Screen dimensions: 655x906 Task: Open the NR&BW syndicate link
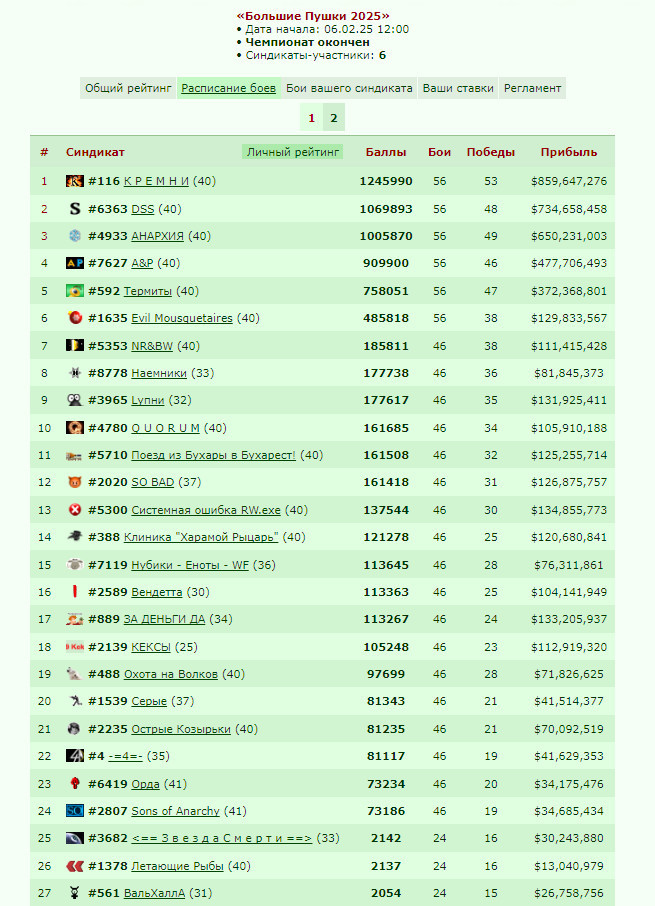(x=152, y=346)
